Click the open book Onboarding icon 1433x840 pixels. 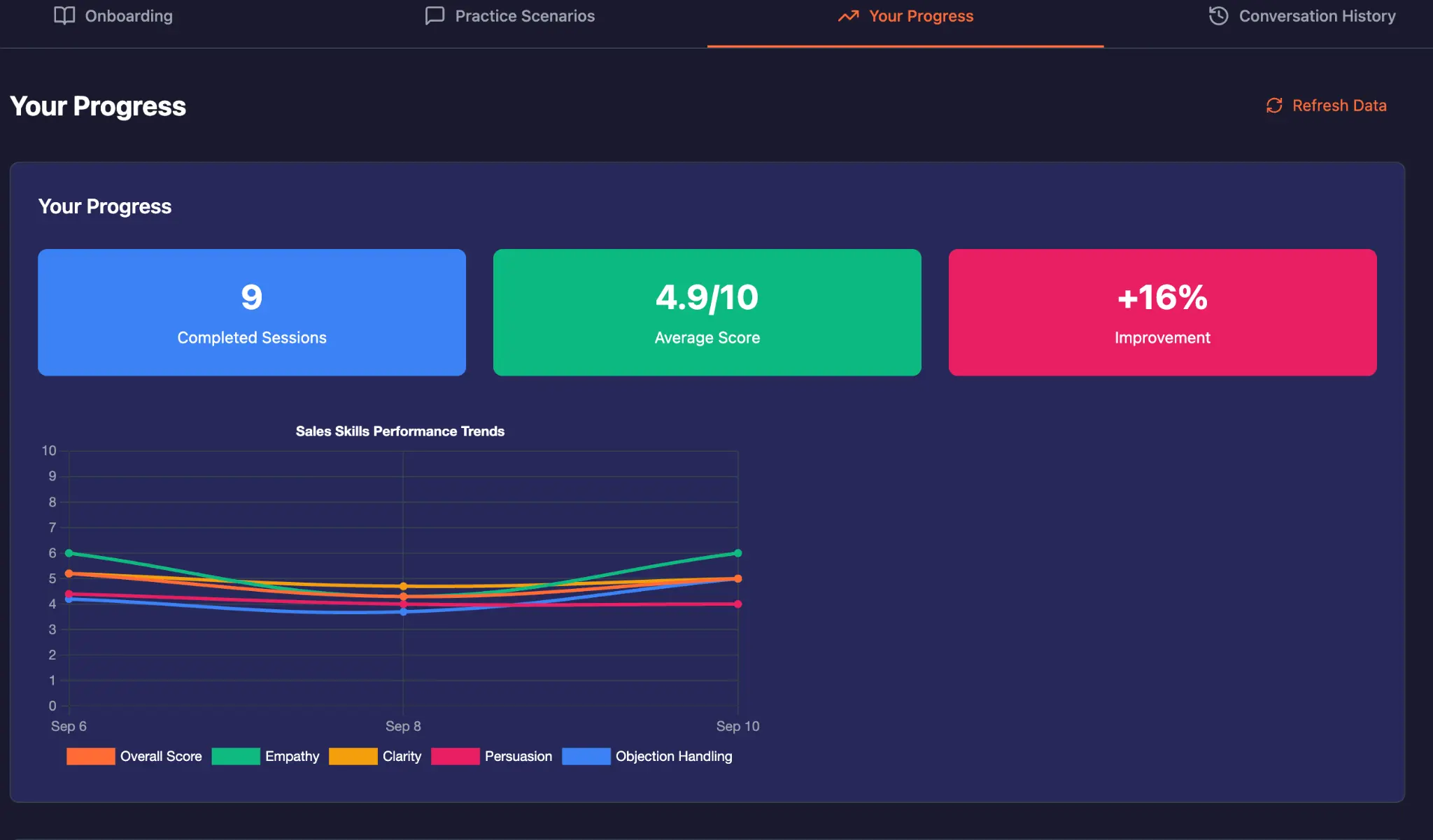64,15
